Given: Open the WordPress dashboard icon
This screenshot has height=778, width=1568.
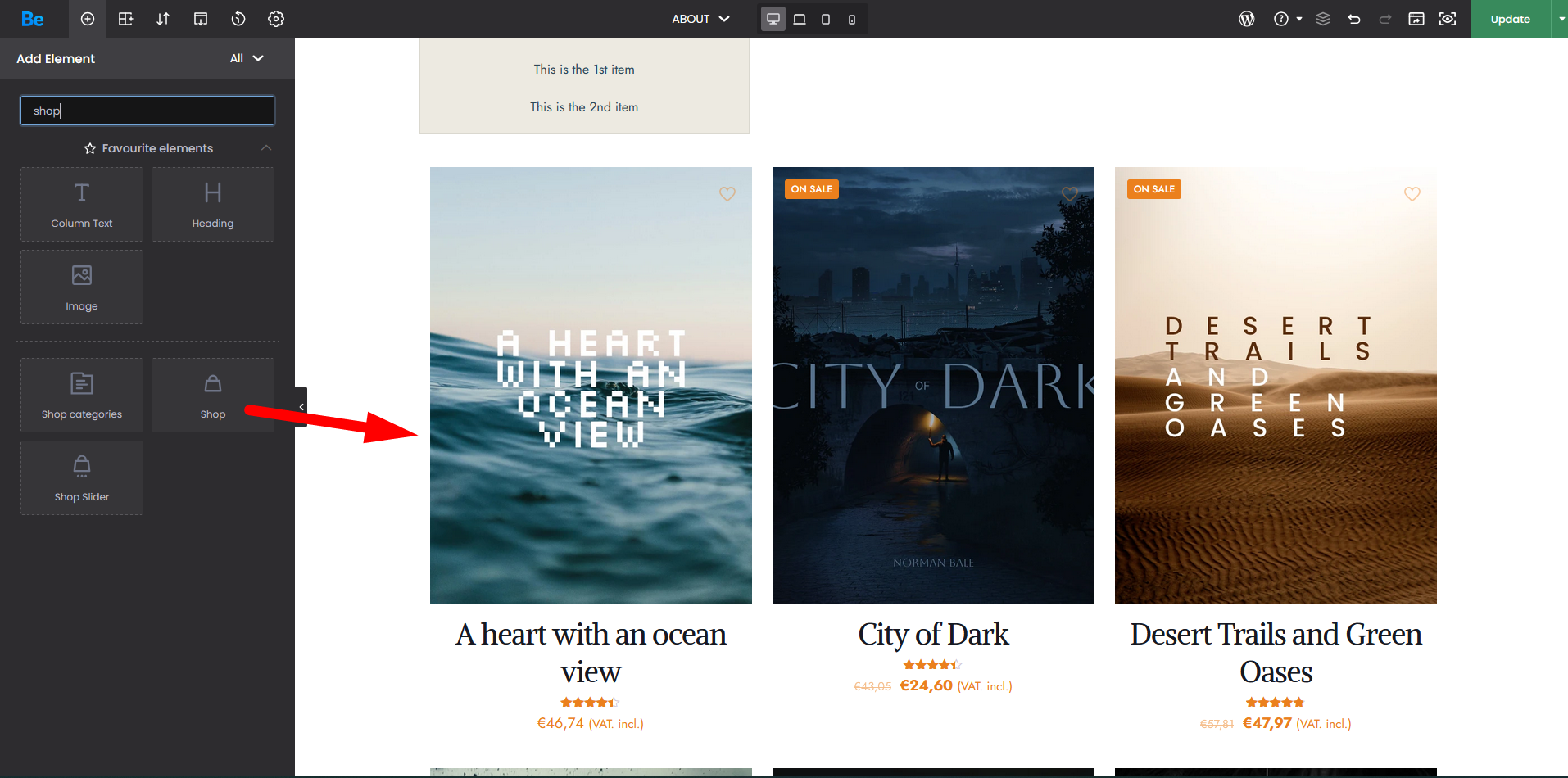Looking at the screenshot, I should (x=1247, y=19).
